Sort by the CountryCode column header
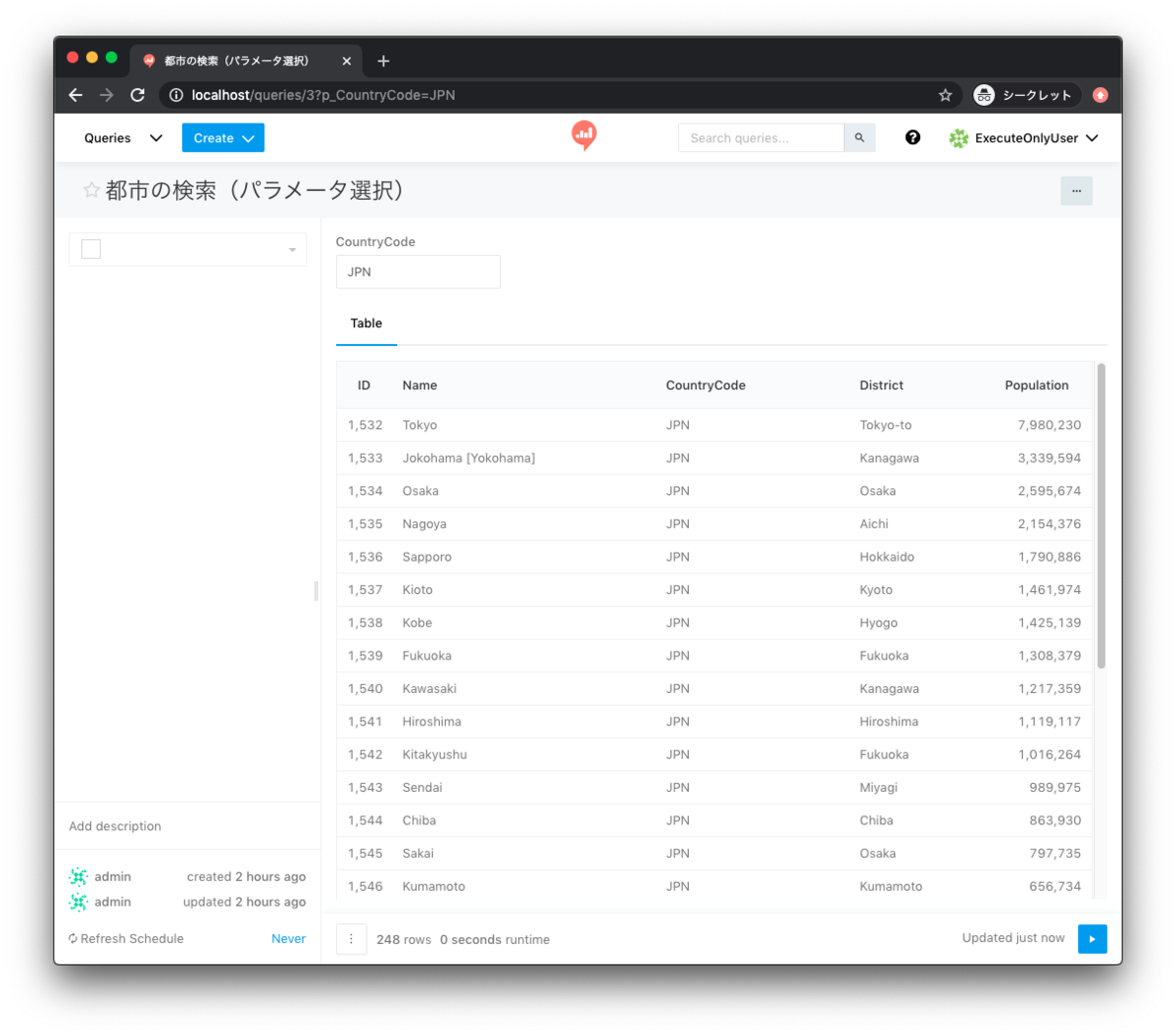Screen dimensions: 1176x1036 [706, 385]
